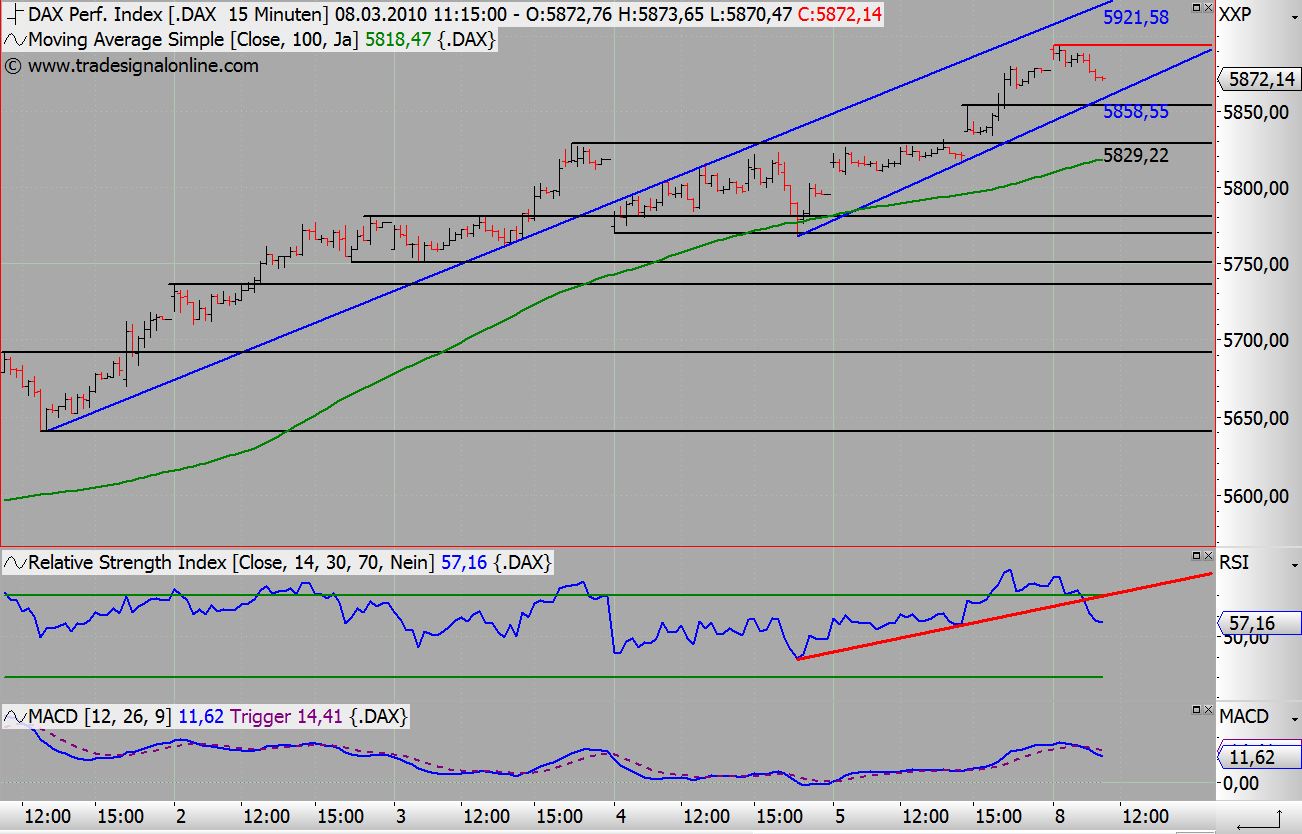Toggle the maximize box on the MACD panel

(x=1196, y=710)
